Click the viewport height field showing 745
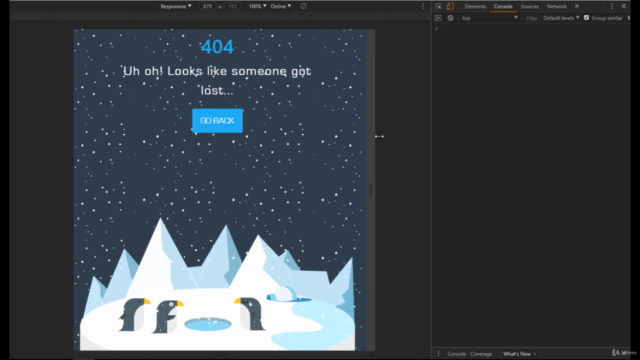 click(232, 7)
